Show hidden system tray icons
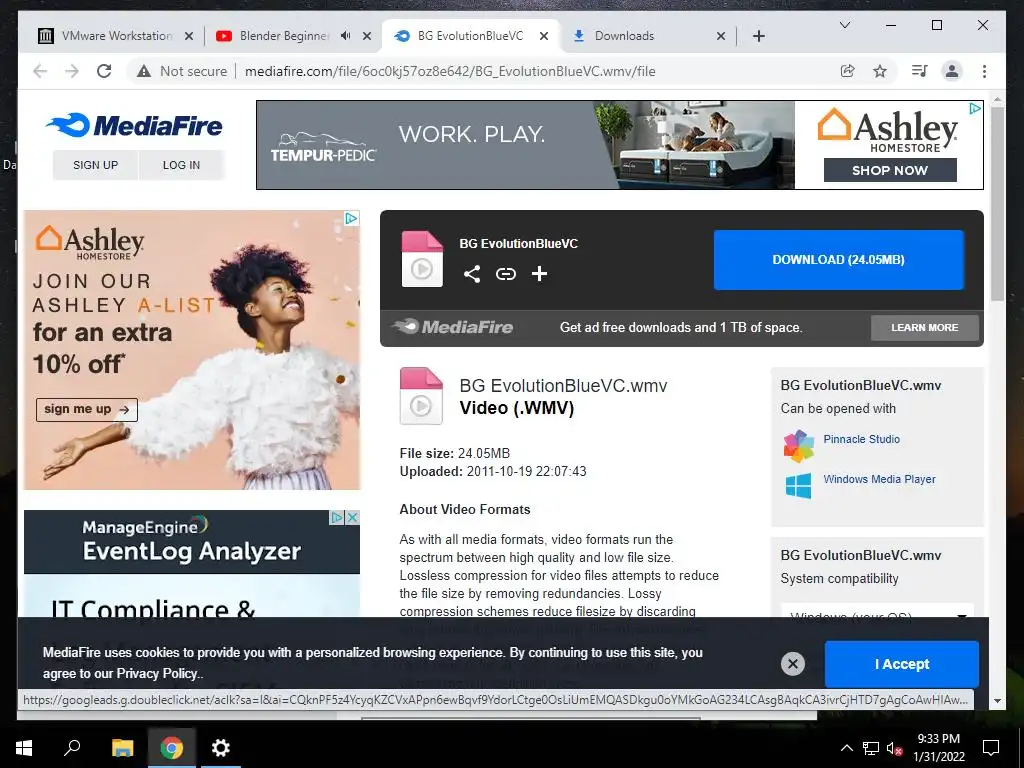The height and width of the screenshot is (768, 1024). [x=846, y=748]
